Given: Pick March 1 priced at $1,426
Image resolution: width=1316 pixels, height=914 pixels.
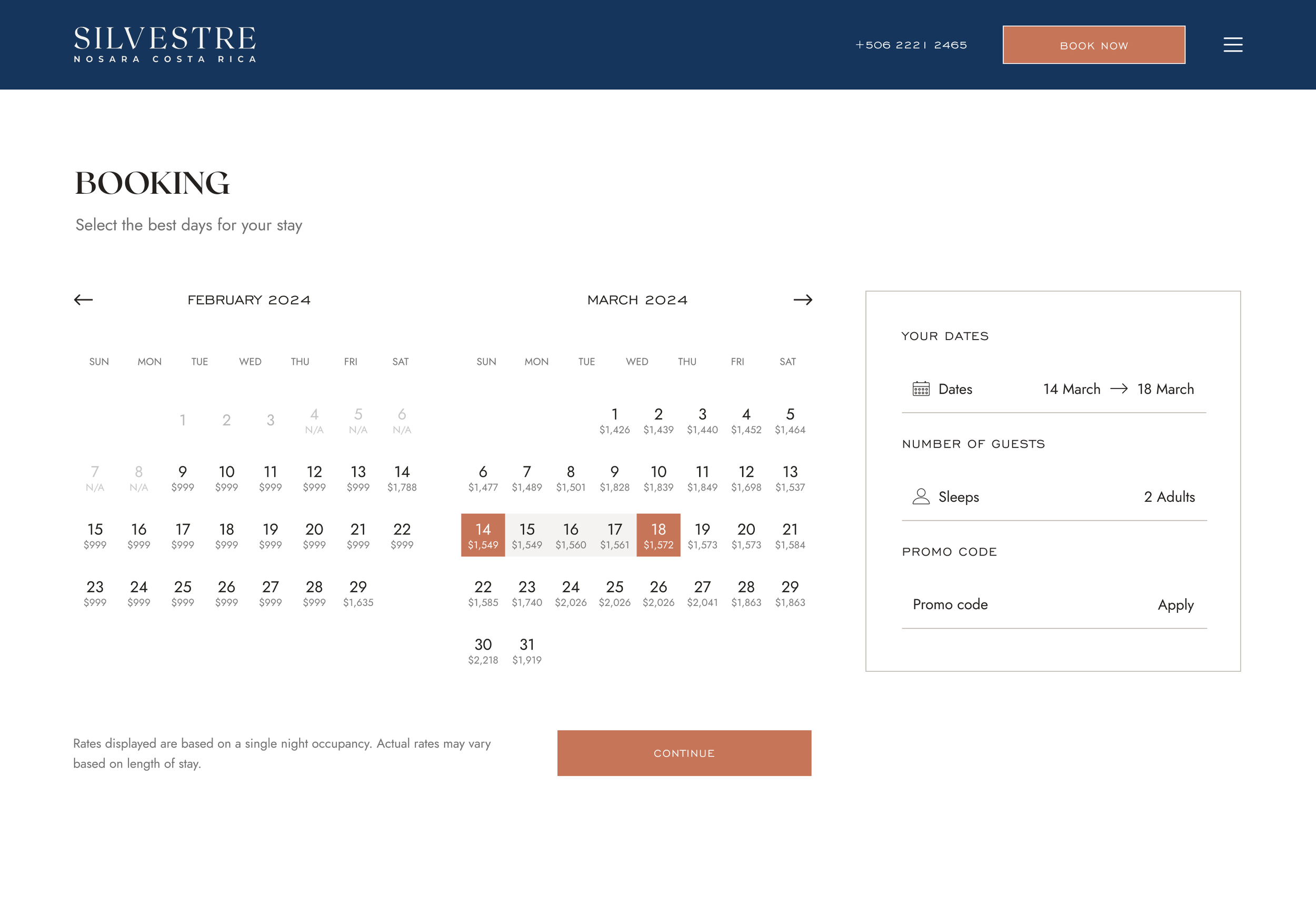Looking at the screenshot, I should [614, 420].
